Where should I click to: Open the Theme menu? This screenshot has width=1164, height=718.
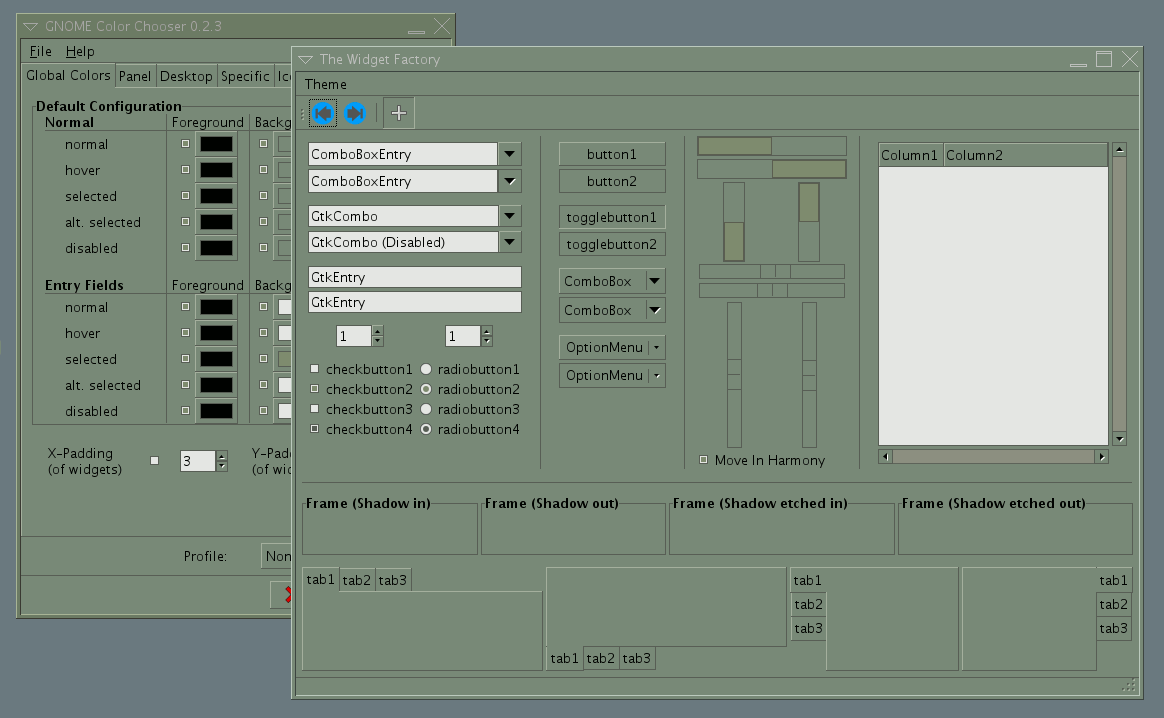click(325, 84)
